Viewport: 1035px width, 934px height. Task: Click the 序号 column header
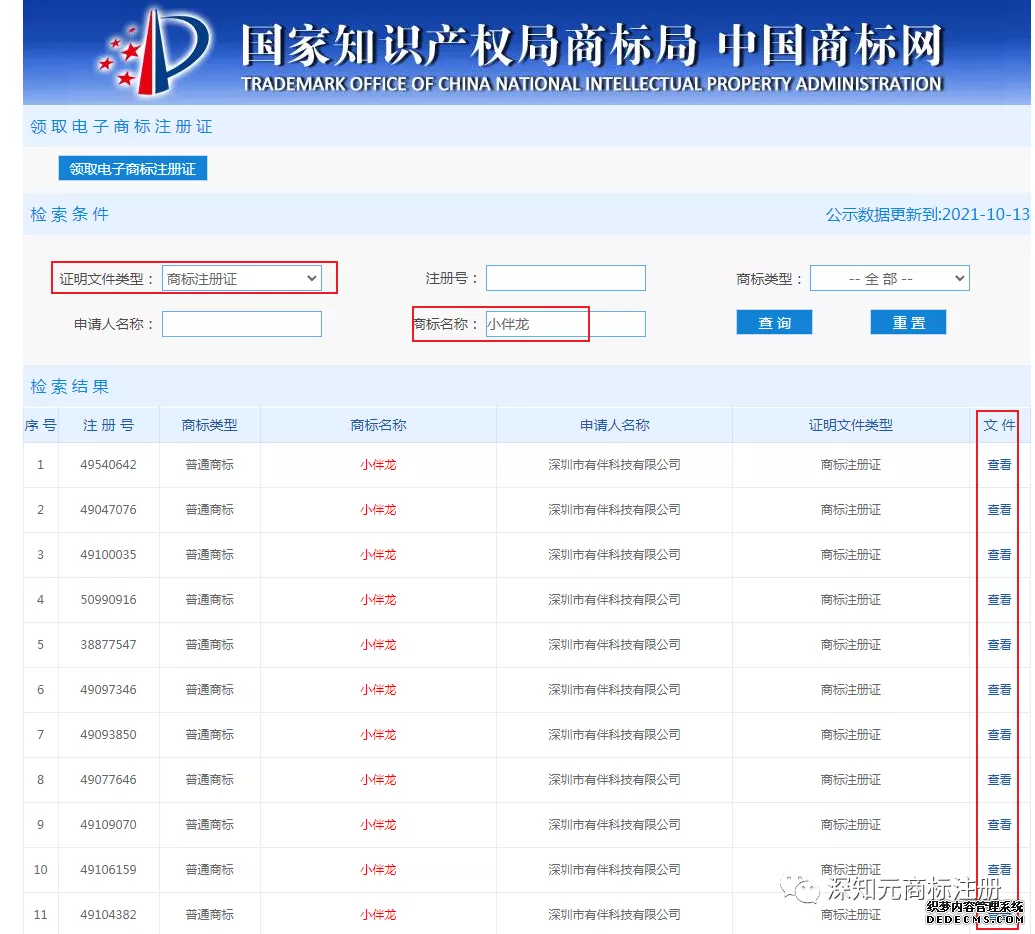click(40, 425)
